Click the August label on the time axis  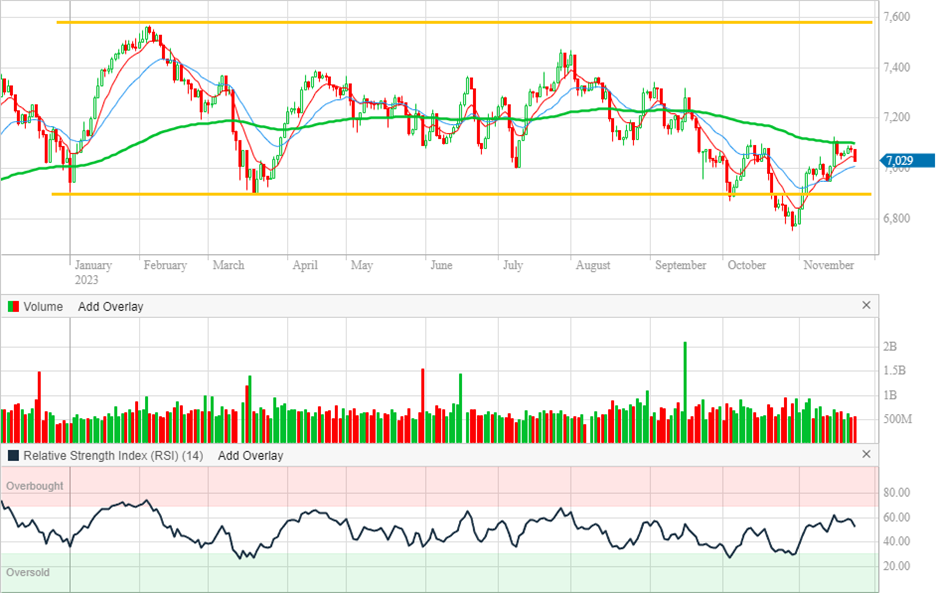coord(593,266)
